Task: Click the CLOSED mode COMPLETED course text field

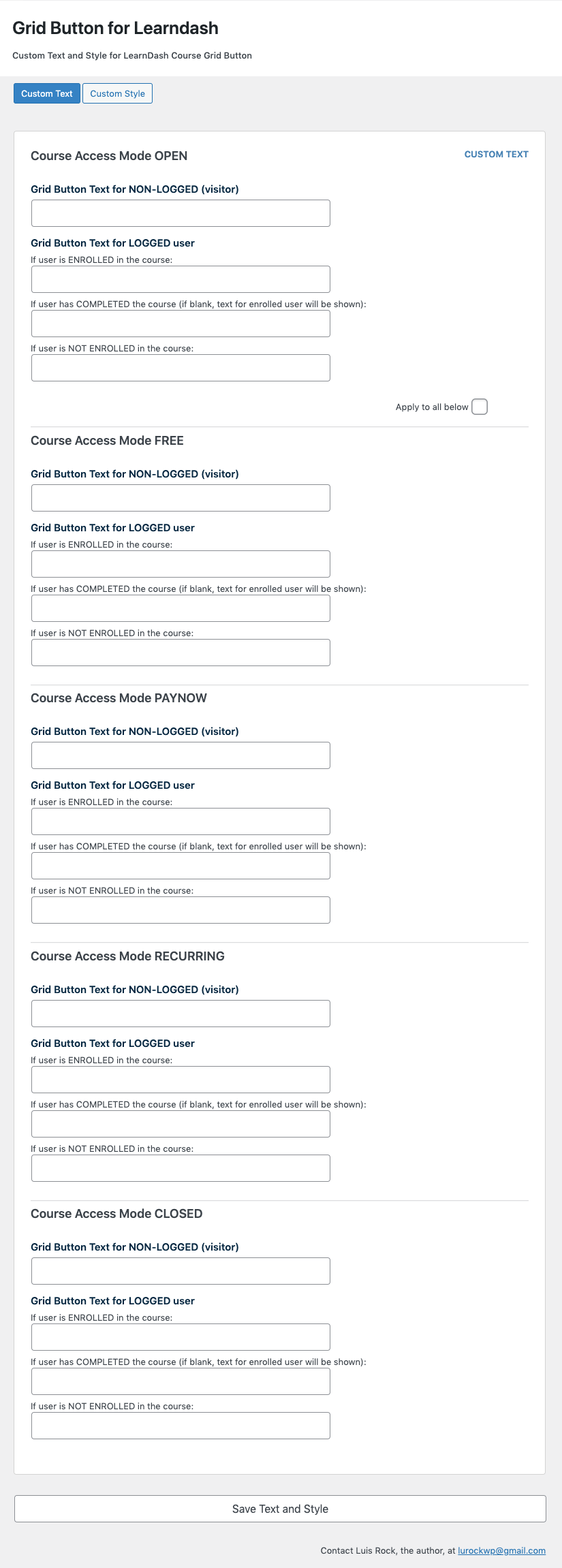Action: click(x=181, y=1381)
